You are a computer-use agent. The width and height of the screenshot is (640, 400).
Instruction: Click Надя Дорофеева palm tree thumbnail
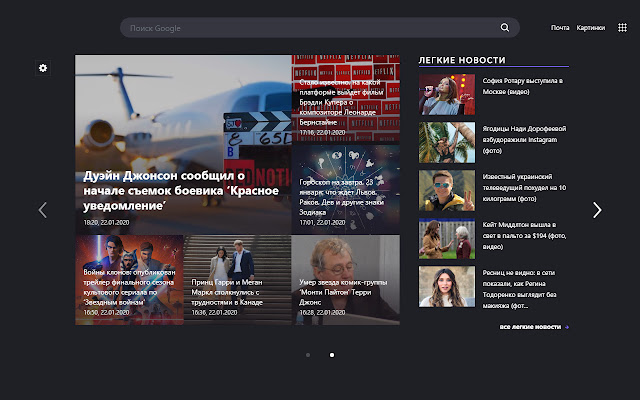(447, 142)
